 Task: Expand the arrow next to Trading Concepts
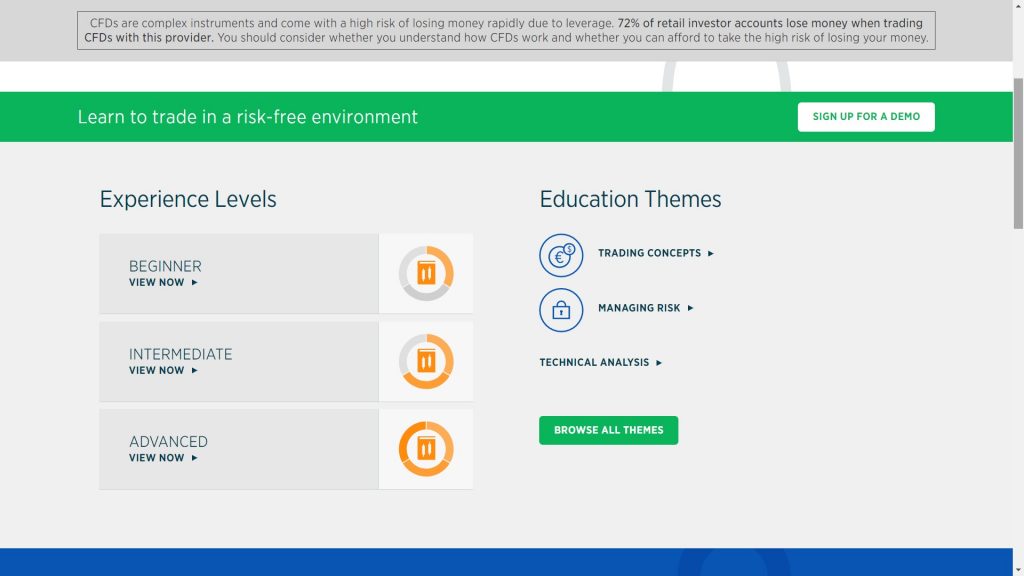[x=711, y=254]
